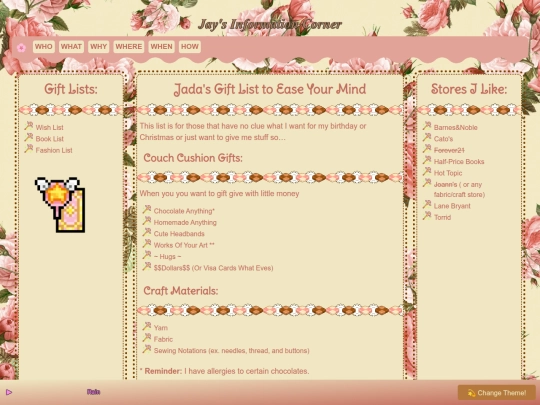
Task: Click the wand bullet beside Fabric
Action: (x=147, y=337)
